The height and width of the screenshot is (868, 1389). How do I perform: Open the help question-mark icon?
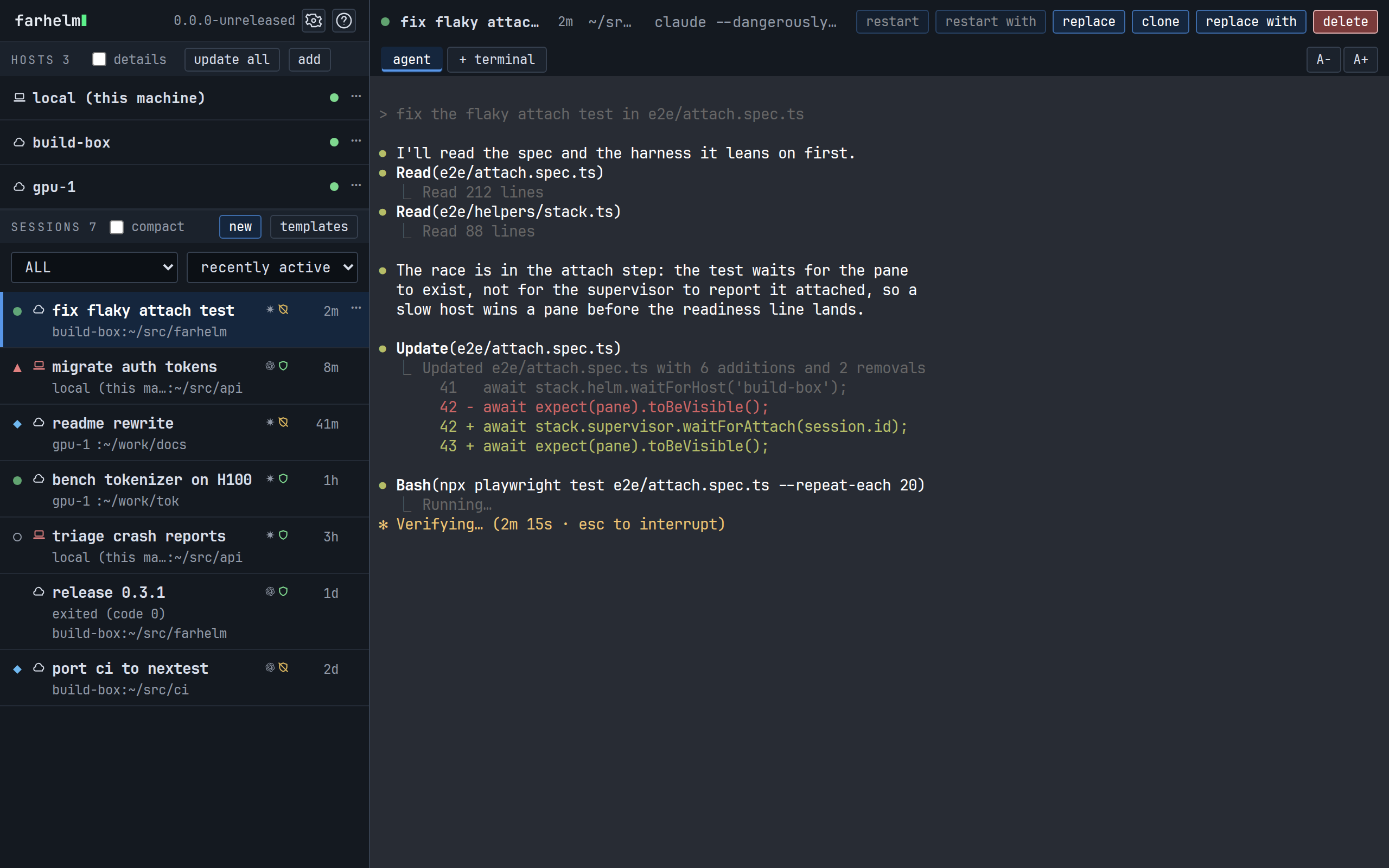[344, 21]
